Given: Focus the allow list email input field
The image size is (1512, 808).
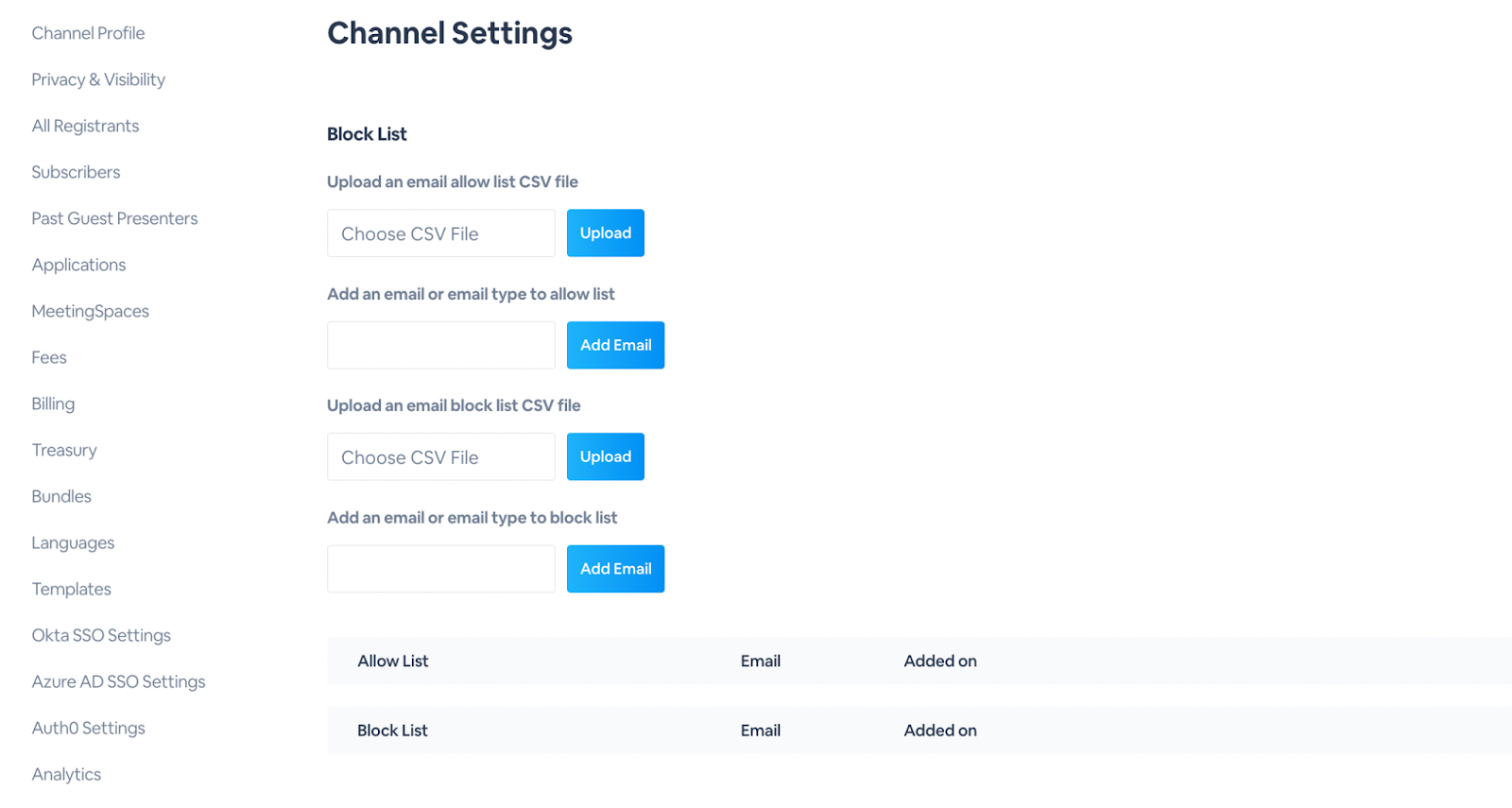Looking at the screenshot, I should tap(440, 345).
